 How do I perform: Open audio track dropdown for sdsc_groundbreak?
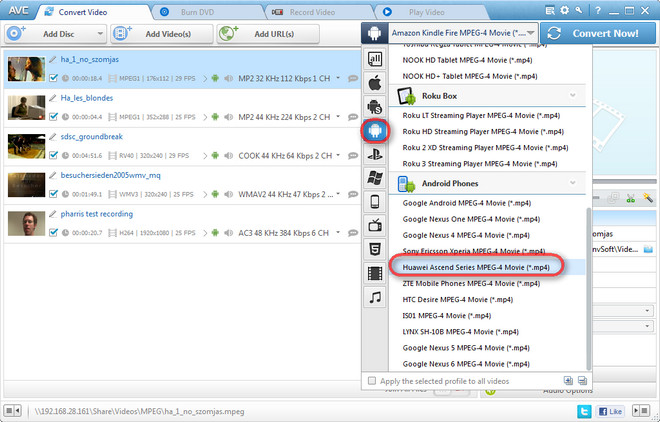[338, 155]
